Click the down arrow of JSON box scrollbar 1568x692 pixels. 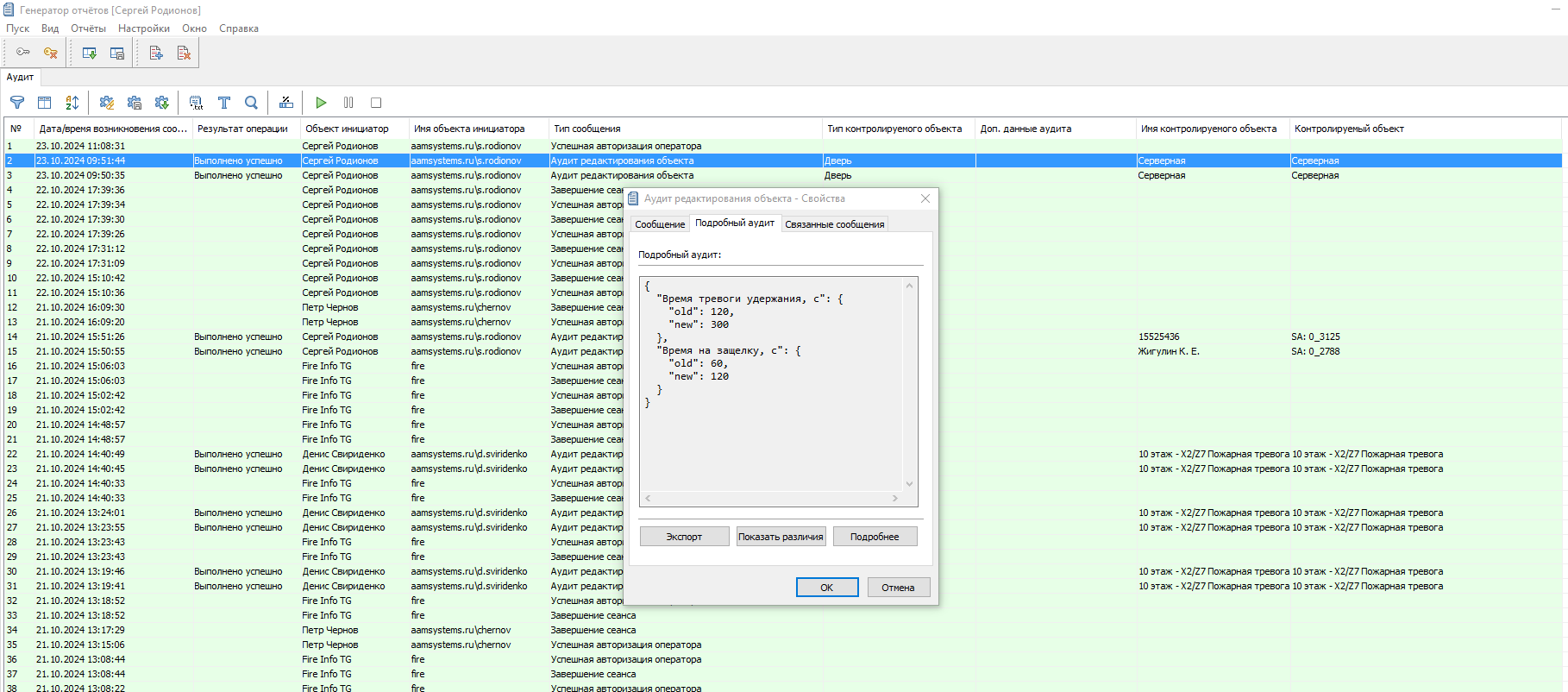click(x=909, y=484)
